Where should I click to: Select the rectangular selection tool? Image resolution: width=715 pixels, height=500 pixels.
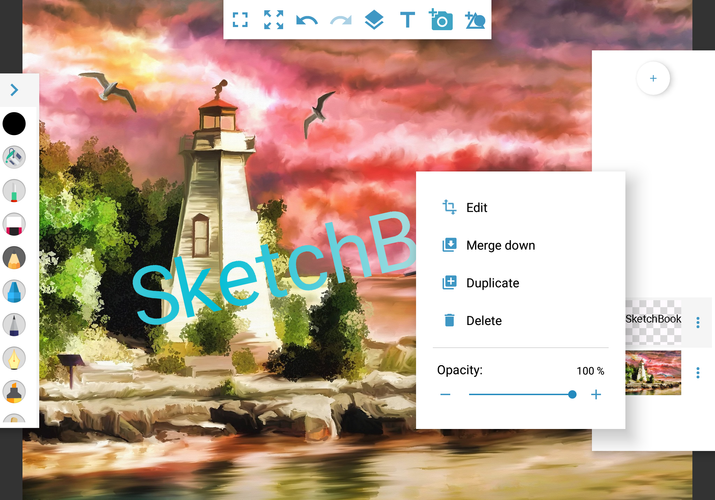(240, 20)
